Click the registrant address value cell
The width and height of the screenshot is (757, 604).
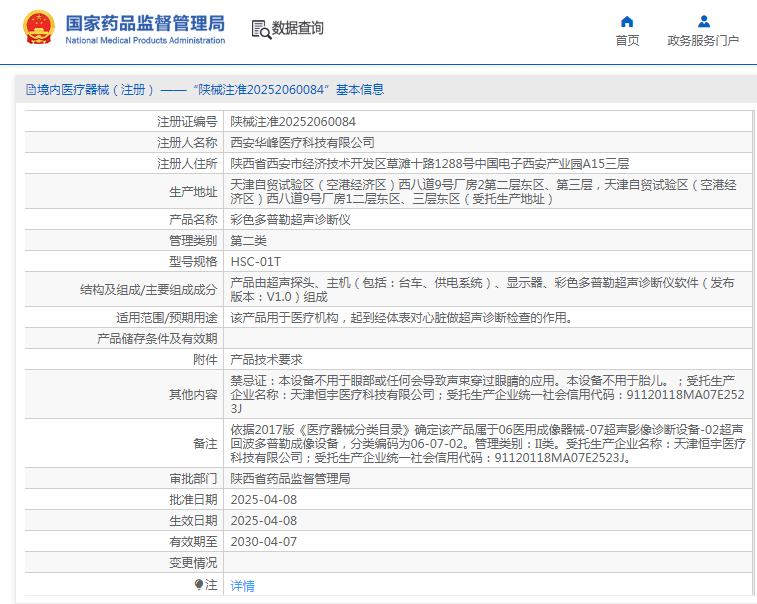tap(488, 164)
